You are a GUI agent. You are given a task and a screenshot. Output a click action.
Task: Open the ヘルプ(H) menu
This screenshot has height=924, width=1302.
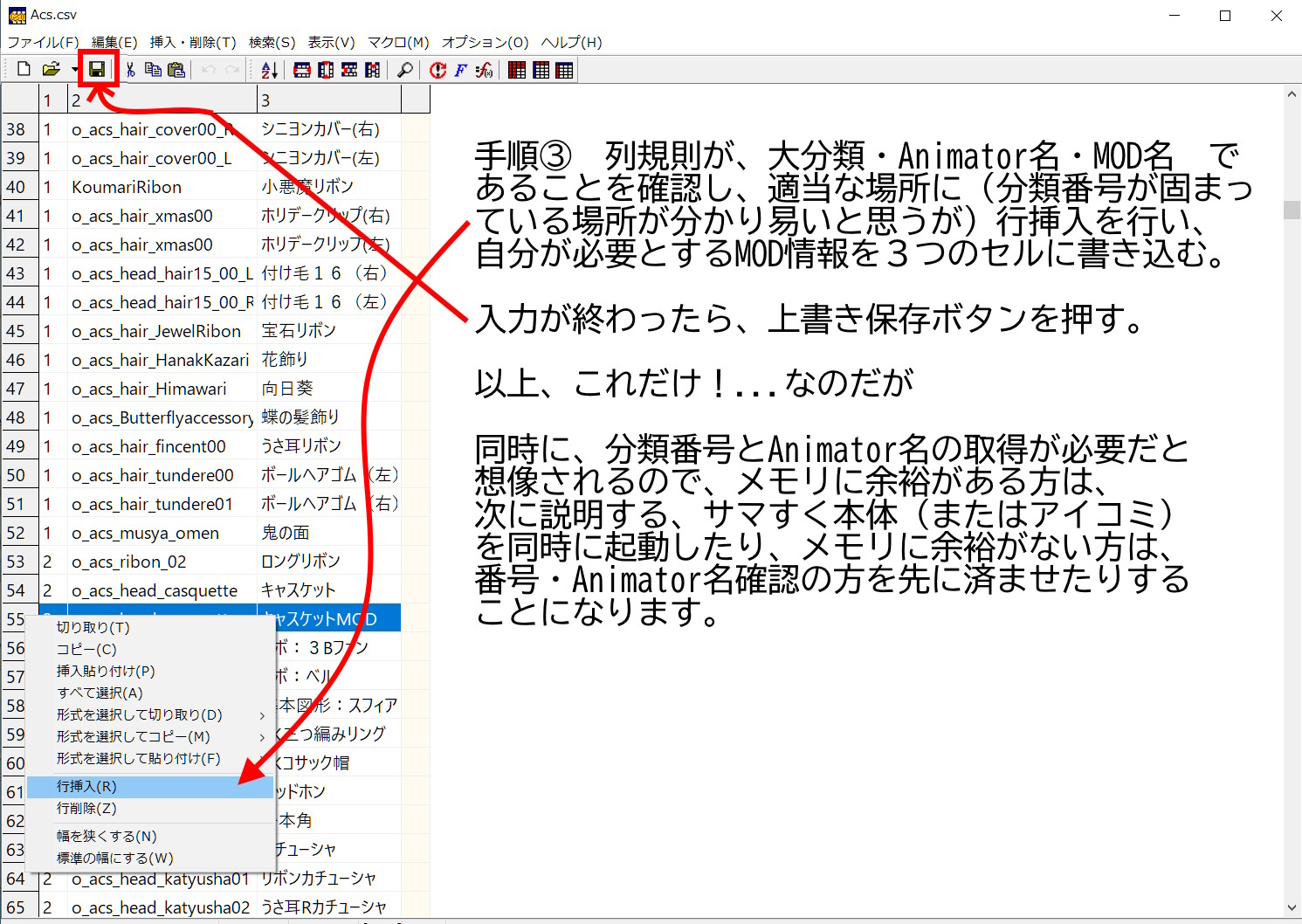tap(571, 42)
